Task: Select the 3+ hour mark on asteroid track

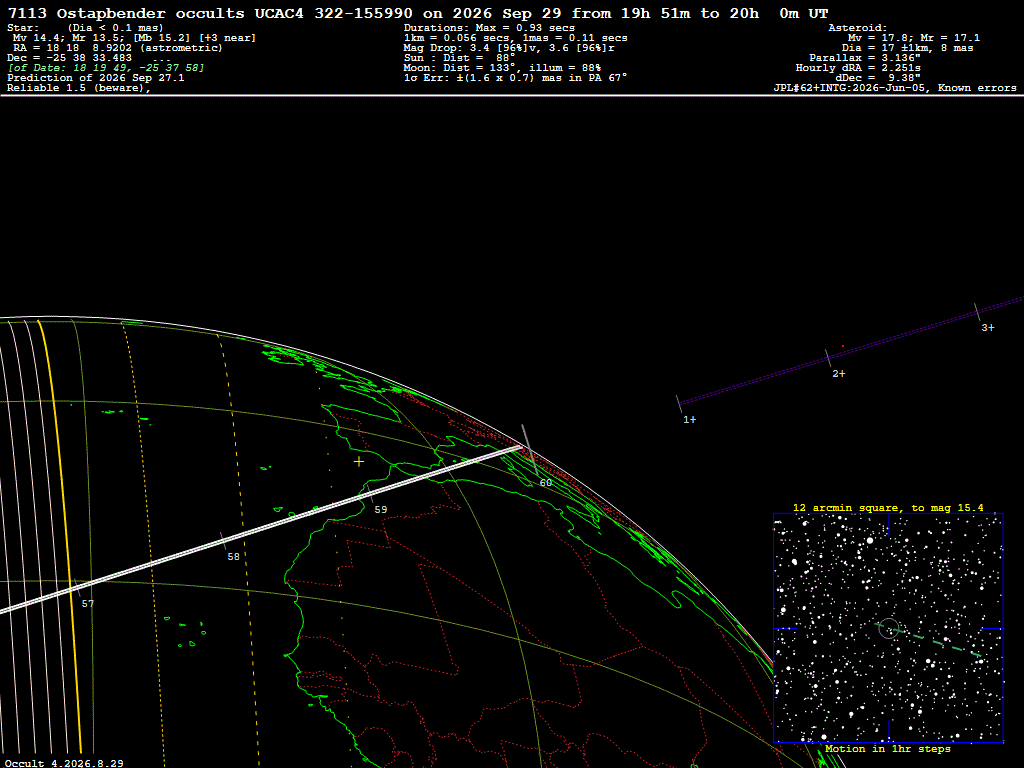Action: tap(987, 327)
